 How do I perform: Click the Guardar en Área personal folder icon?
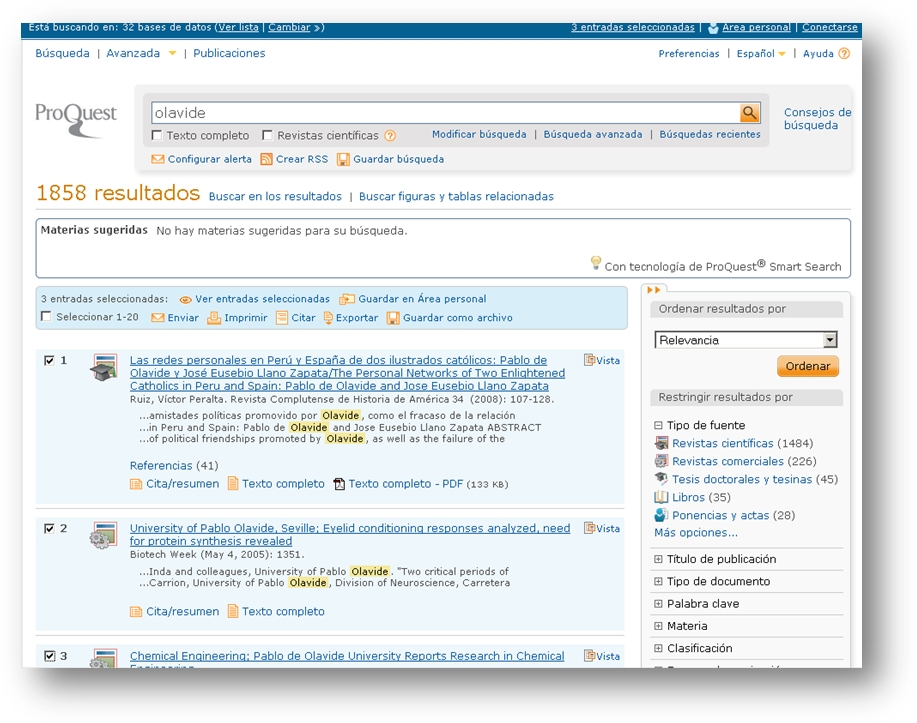click(347, 299)
